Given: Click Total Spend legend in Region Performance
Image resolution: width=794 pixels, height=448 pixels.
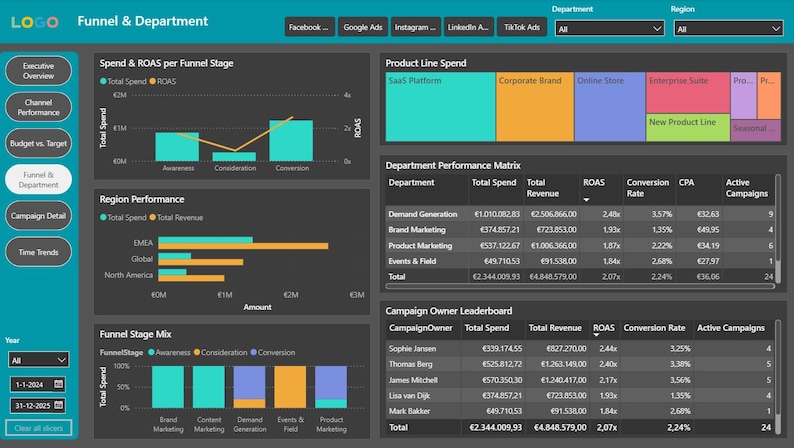Looking at the screenshot, I should (x=123, y=218).
